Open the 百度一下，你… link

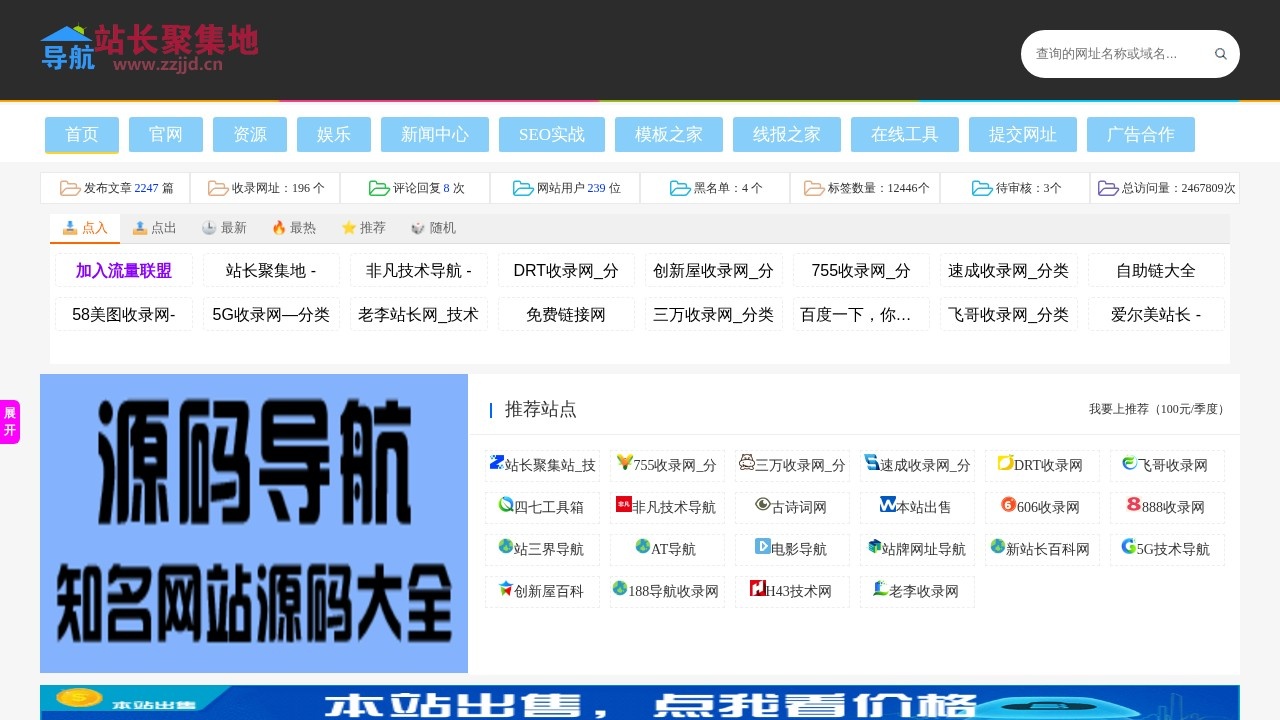861,314
